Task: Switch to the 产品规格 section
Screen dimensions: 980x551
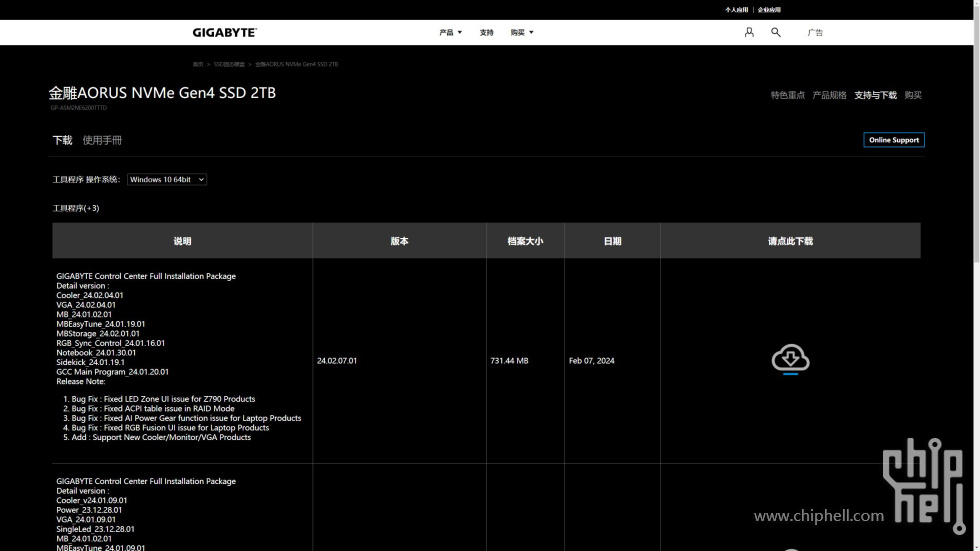Action: 829,95
